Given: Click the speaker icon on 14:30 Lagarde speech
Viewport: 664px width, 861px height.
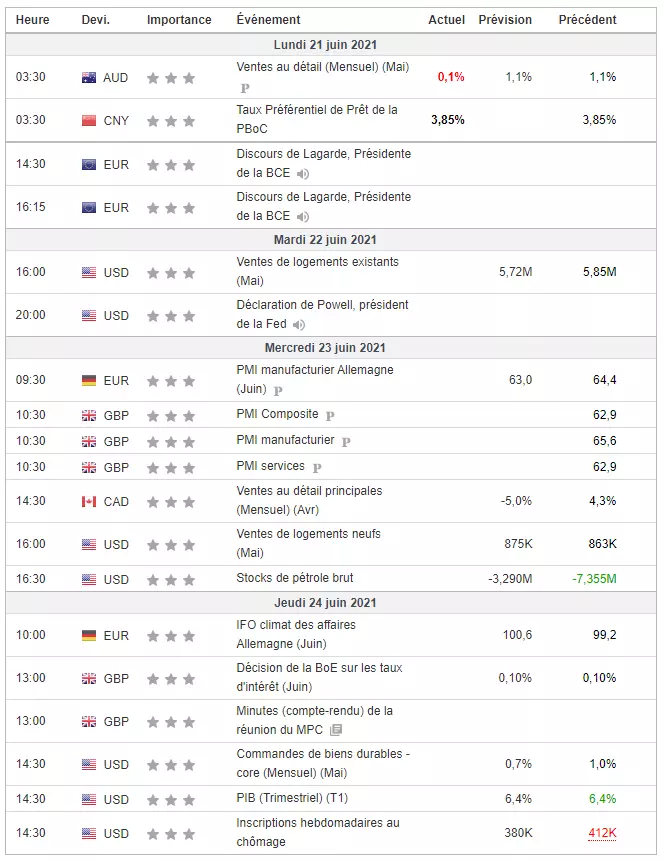Looking at the screenshot, I should [x=303, y=174].
